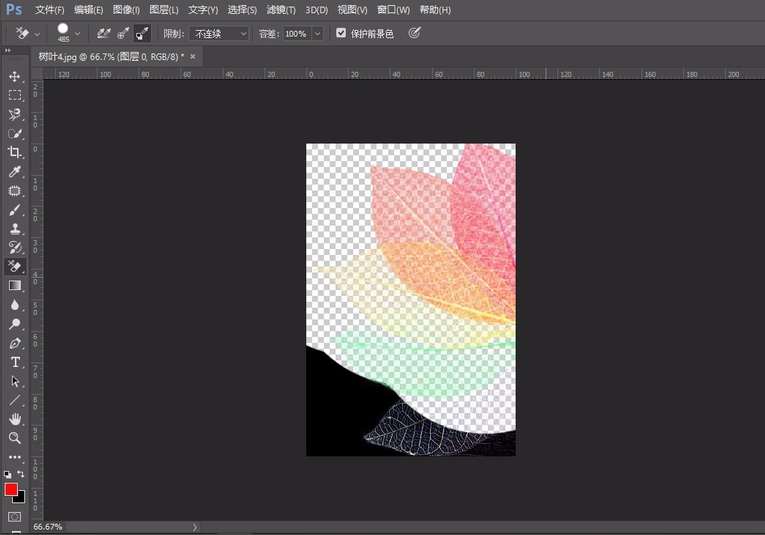Open the 限制 mode dropdown
Image resolution: width=765 pixels, height=535 pixels.
point(220,33)
